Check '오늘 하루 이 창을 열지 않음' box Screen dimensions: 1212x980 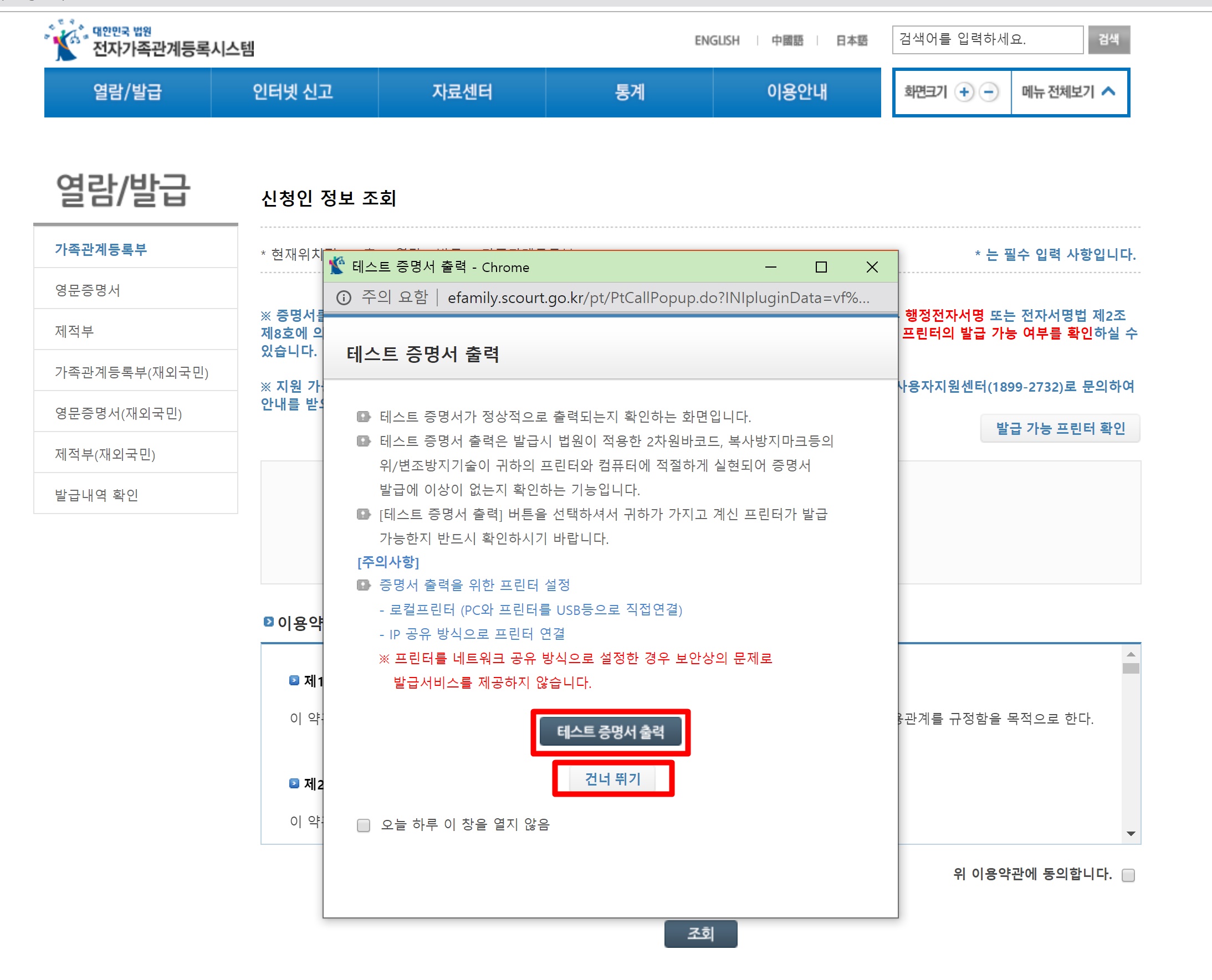click(364, 825)
